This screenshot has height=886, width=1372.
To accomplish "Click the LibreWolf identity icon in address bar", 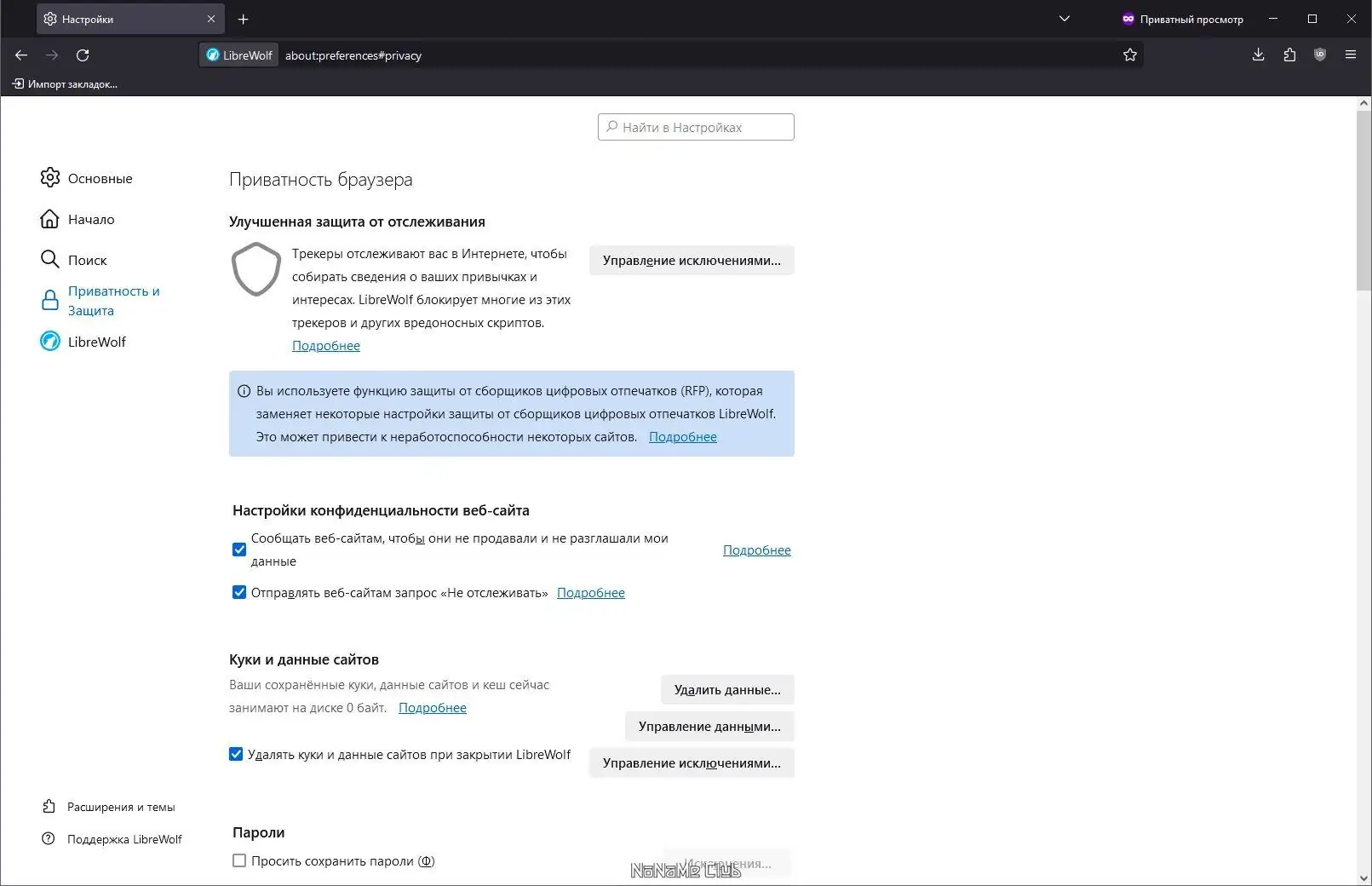I will 238,55.
